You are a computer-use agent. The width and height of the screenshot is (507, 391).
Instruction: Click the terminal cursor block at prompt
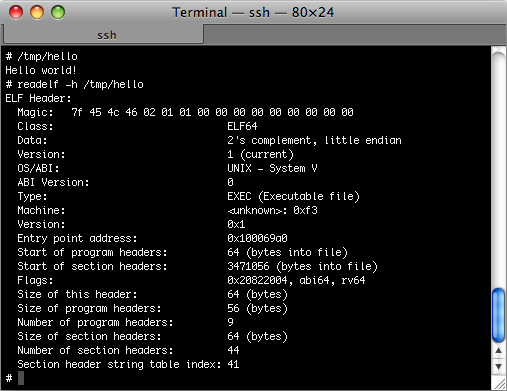(x=21, y=378)
